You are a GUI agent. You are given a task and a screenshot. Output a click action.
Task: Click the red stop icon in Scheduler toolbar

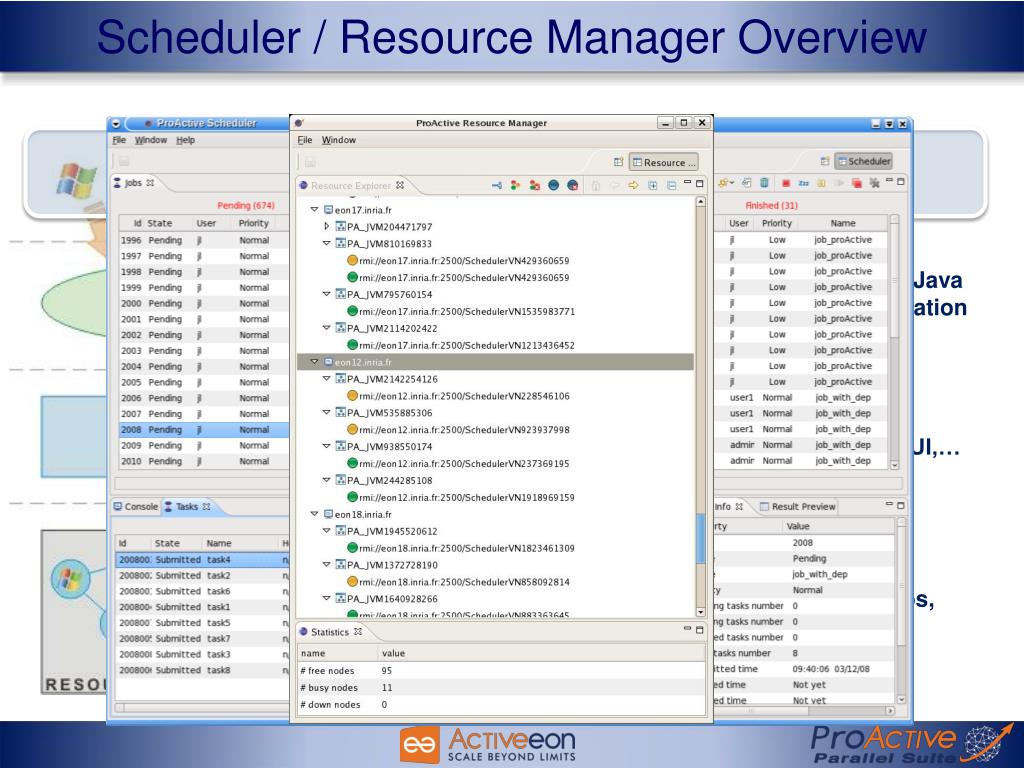click(x=786, y=184)
